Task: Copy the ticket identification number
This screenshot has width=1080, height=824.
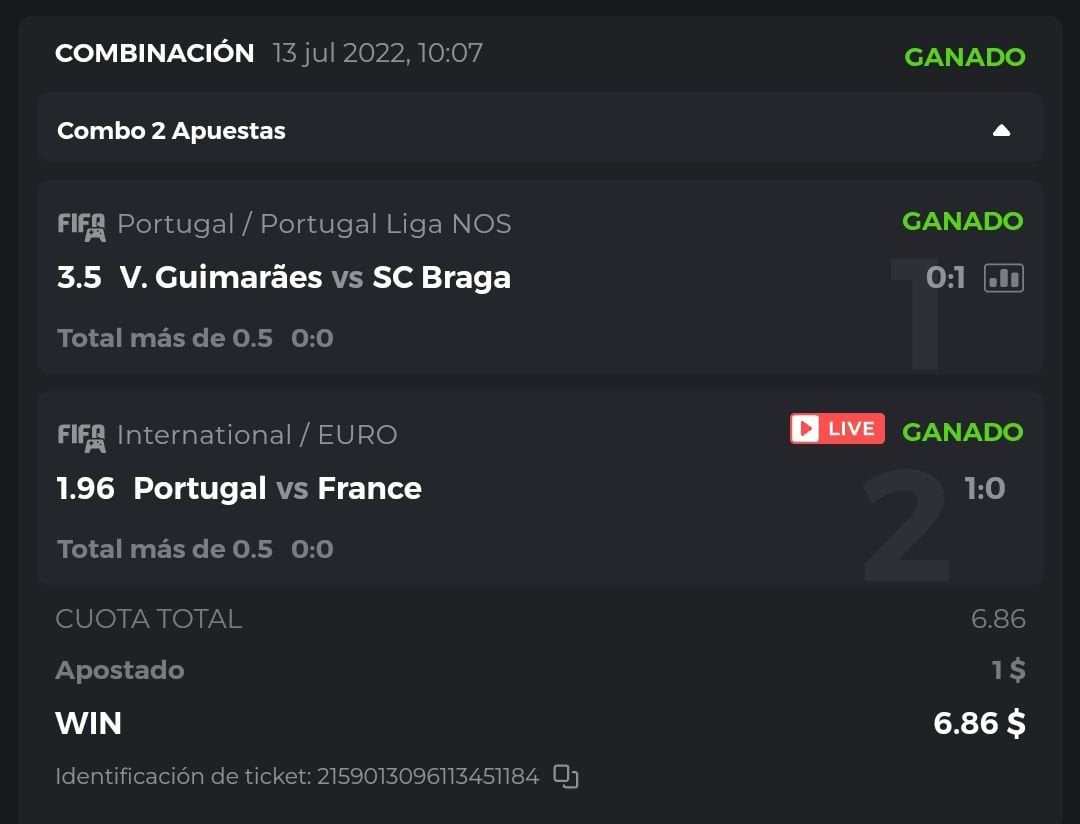Action: (x=566, y=776)
